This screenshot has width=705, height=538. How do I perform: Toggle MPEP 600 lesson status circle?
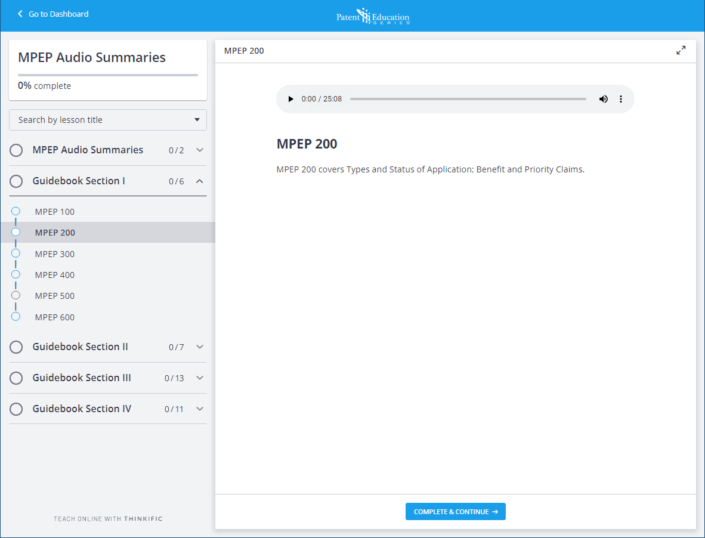click(x=16, y=316)
